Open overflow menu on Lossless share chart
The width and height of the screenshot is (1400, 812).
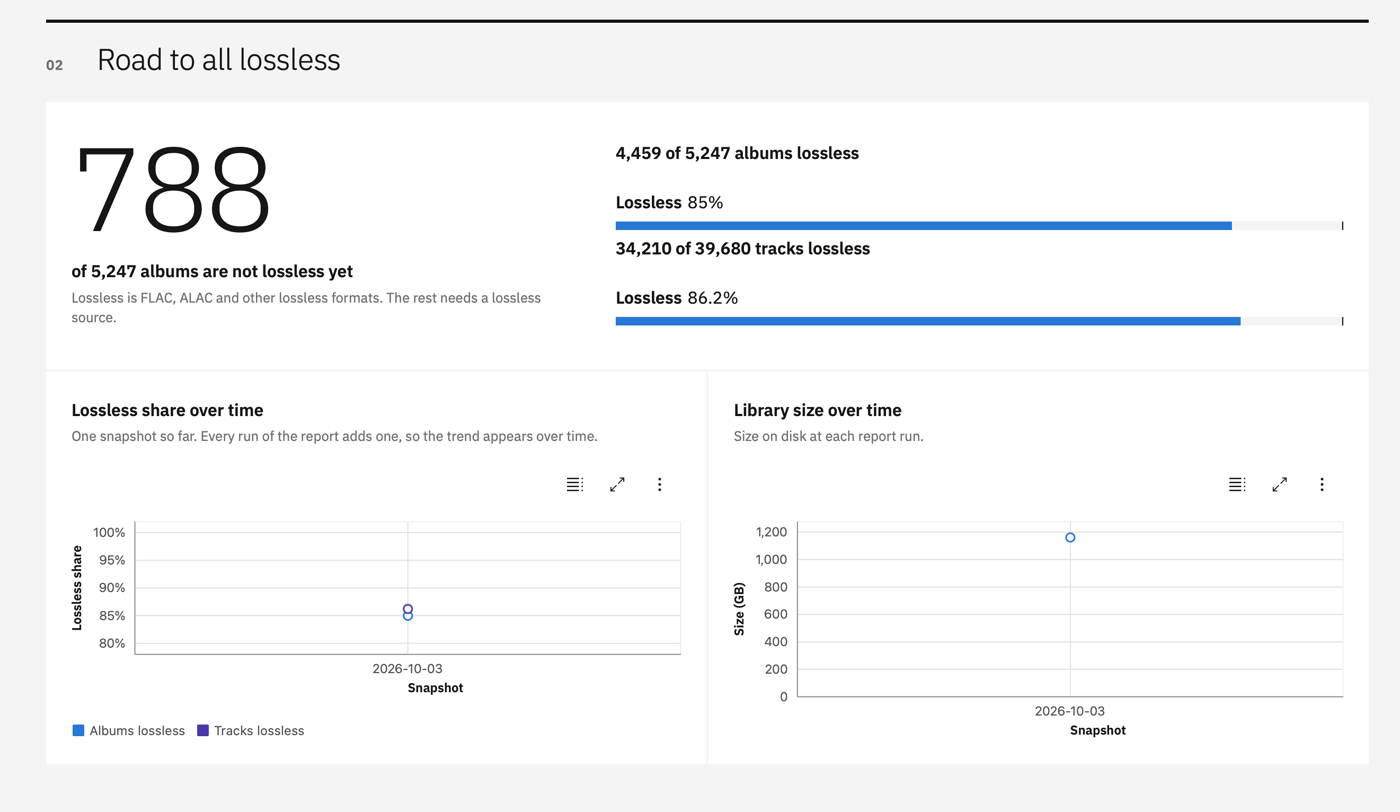point(659,484)
